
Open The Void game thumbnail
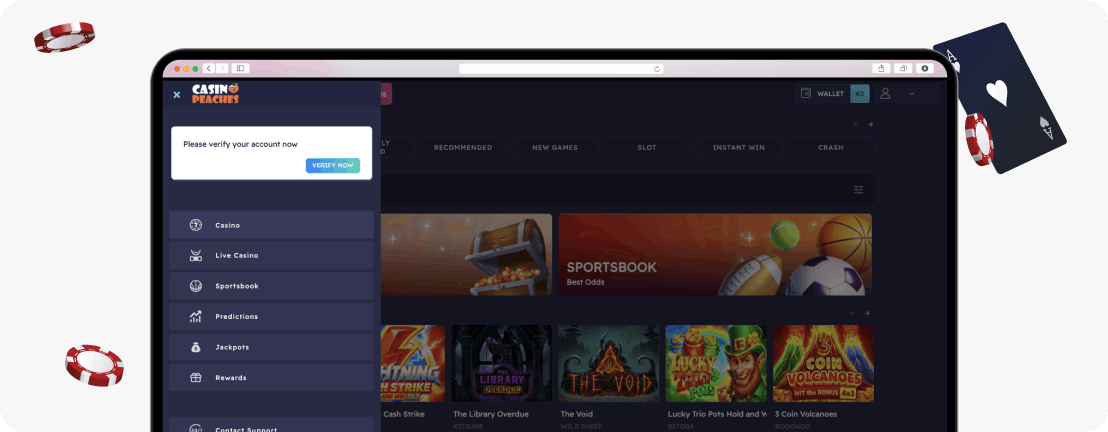(608, 363)
